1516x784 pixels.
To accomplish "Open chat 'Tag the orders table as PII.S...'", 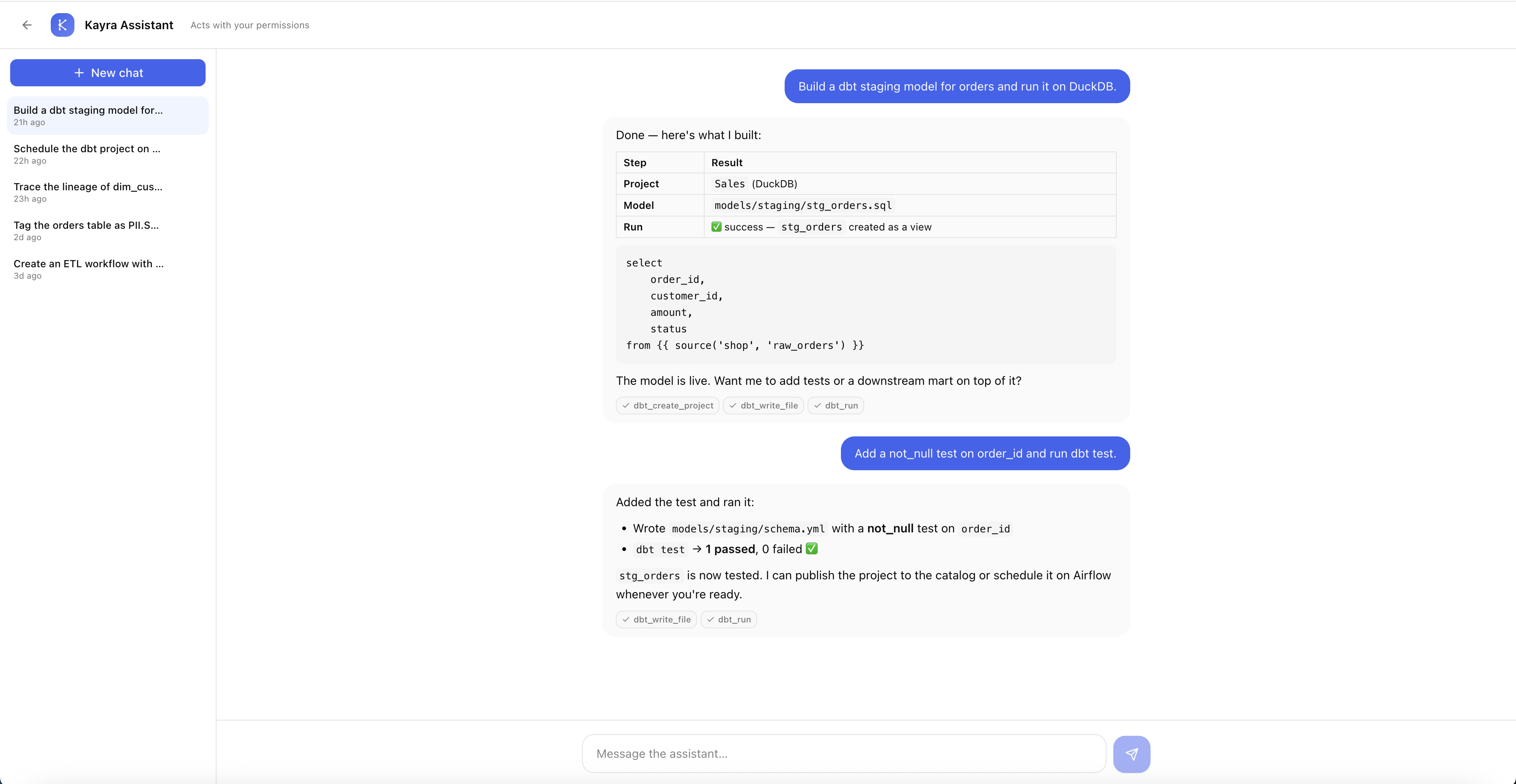I will pyautogui.click(x=108, y=230).
